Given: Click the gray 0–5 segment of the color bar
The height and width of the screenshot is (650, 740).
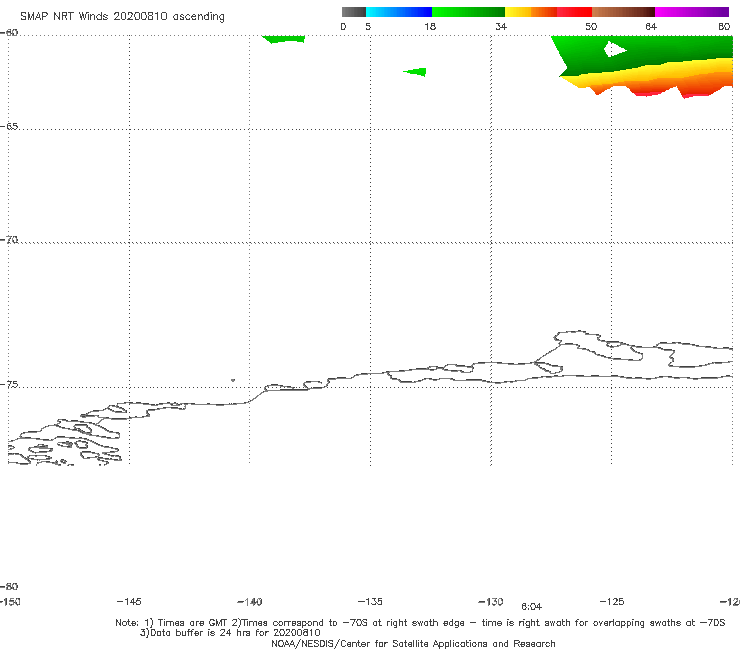Looking at the screenshot, I should tap(353, 12).
